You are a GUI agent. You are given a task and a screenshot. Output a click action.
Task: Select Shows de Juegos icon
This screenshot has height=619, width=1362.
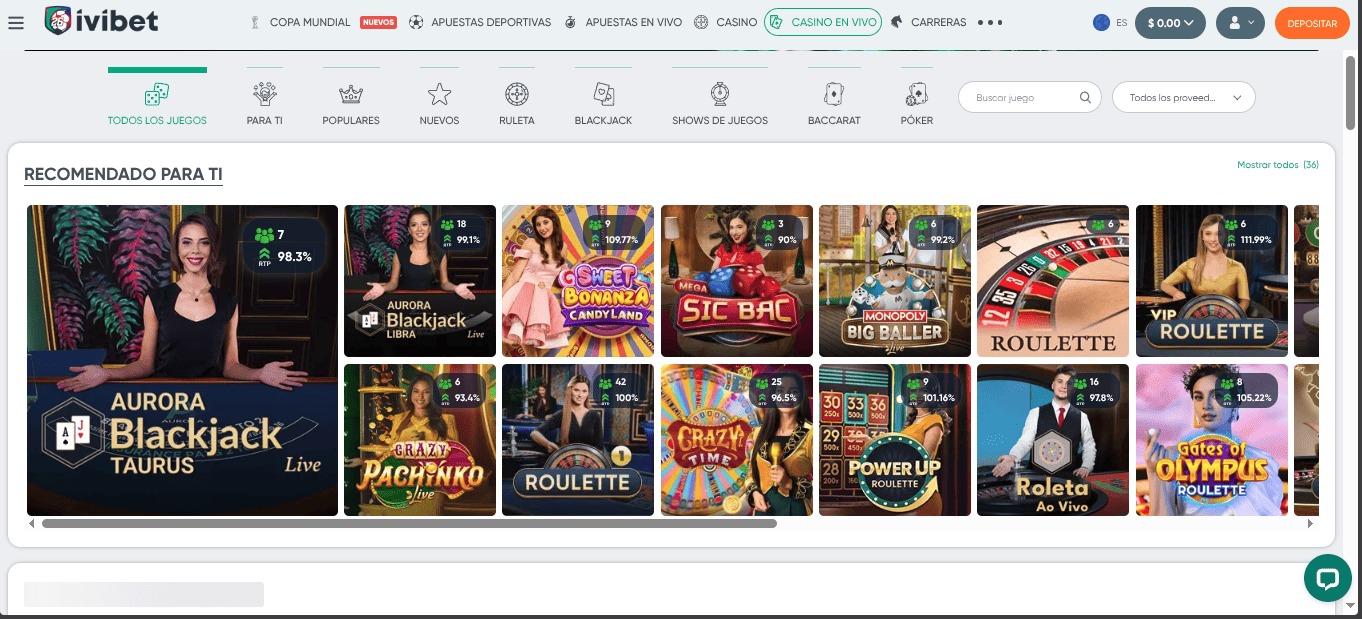click(720, 94)
